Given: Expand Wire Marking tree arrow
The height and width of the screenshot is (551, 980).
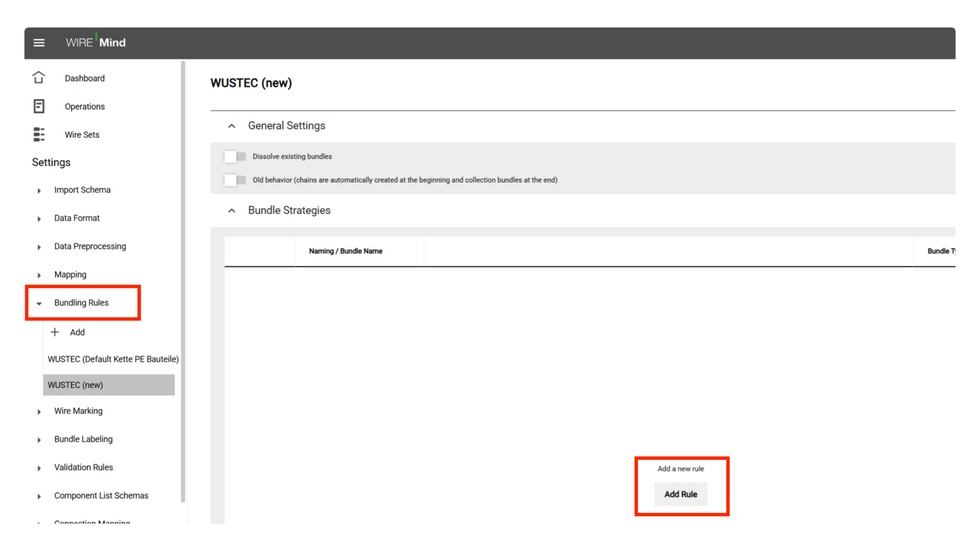Looking at the screenshot, I should (39, 412).
